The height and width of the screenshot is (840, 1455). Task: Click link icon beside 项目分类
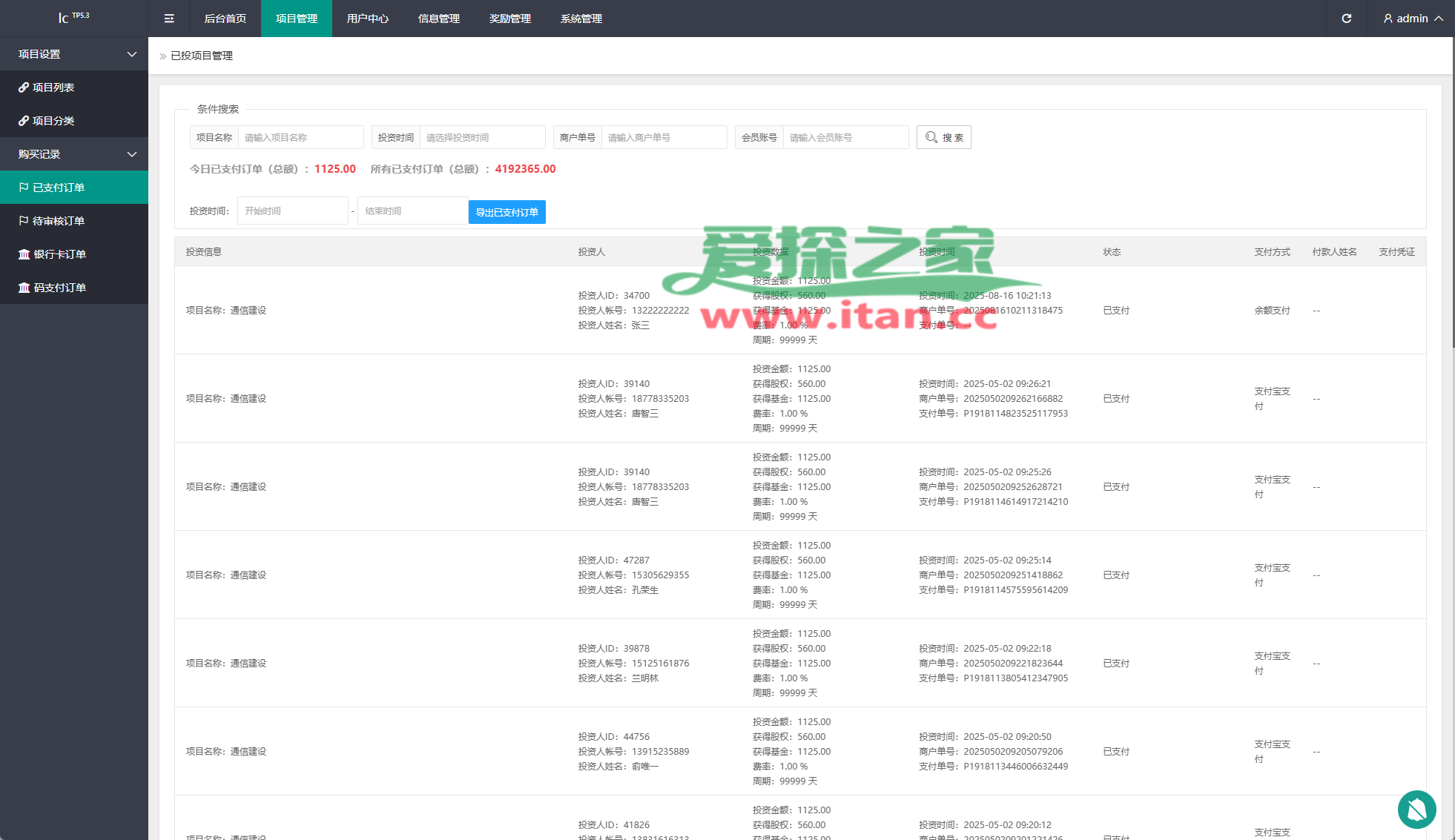click(x=24, y=121)
